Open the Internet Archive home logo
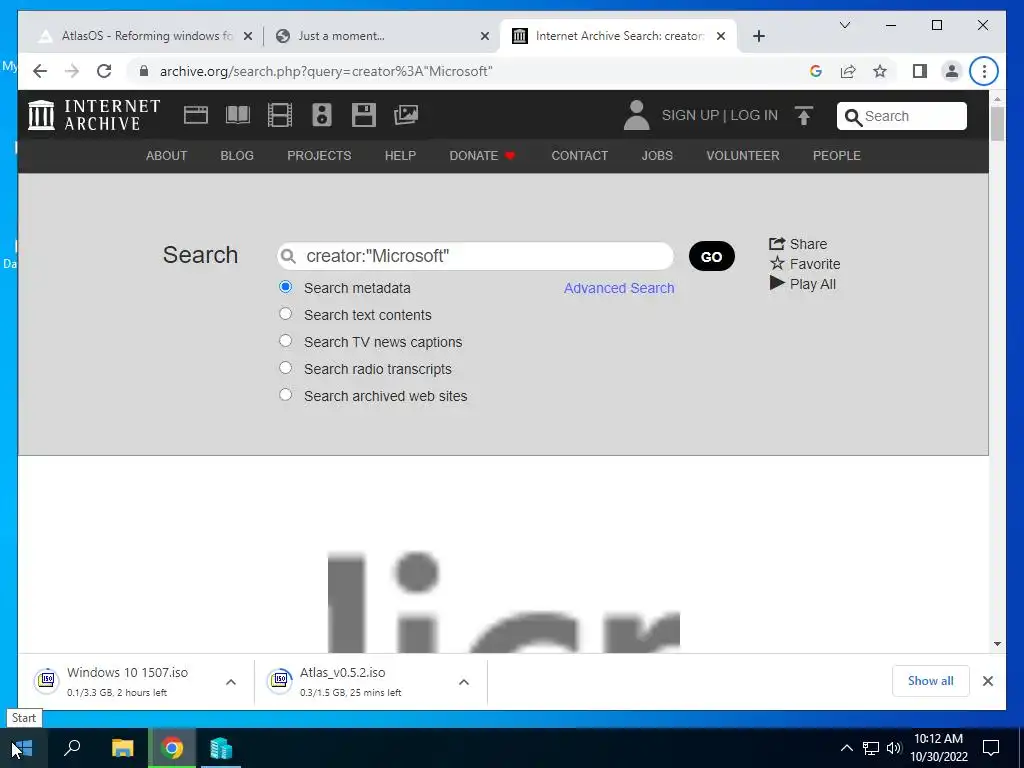 pos(94,115)
